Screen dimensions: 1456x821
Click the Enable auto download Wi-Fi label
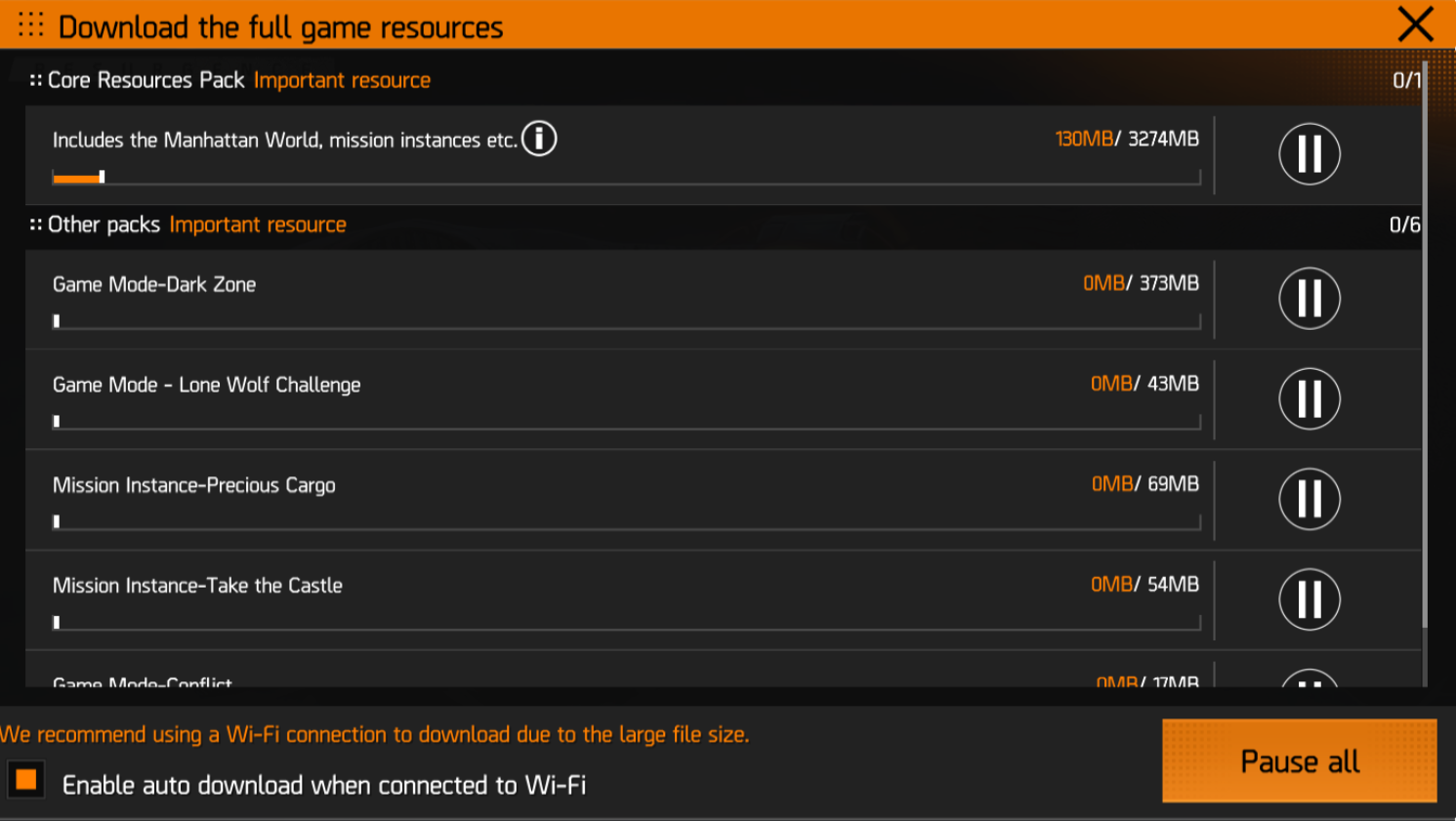pyautogui.click(x=324, y=786)
